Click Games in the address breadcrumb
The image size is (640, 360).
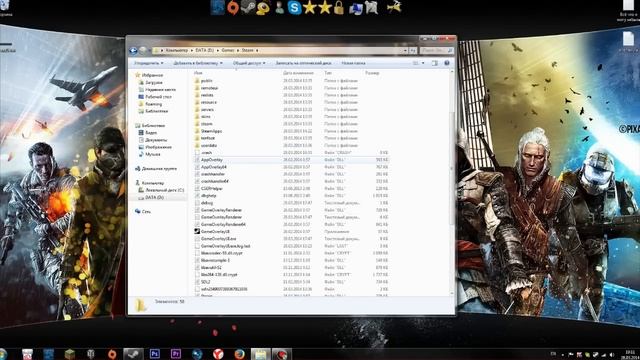(228, 50)
